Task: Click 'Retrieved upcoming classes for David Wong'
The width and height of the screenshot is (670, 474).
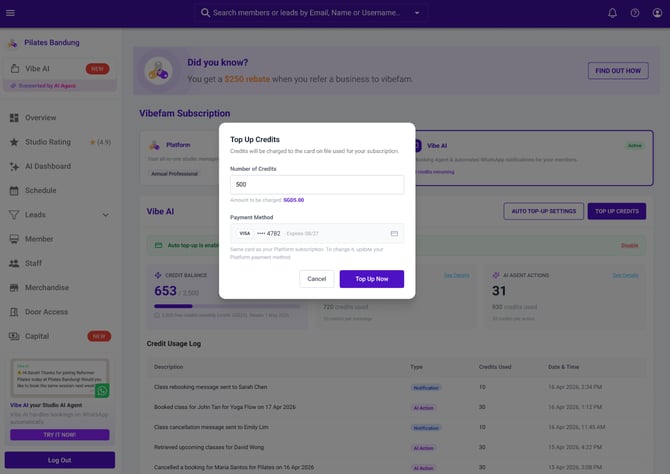Action: (x=209, y=447)
